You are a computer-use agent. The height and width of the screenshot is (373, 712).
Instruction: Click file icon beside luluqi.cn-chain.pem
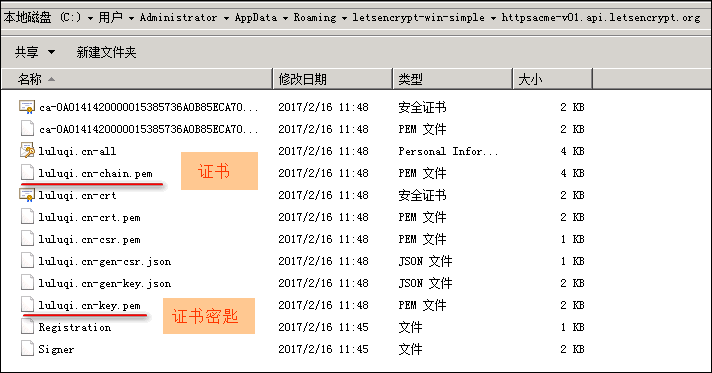(x=27, y=173)
